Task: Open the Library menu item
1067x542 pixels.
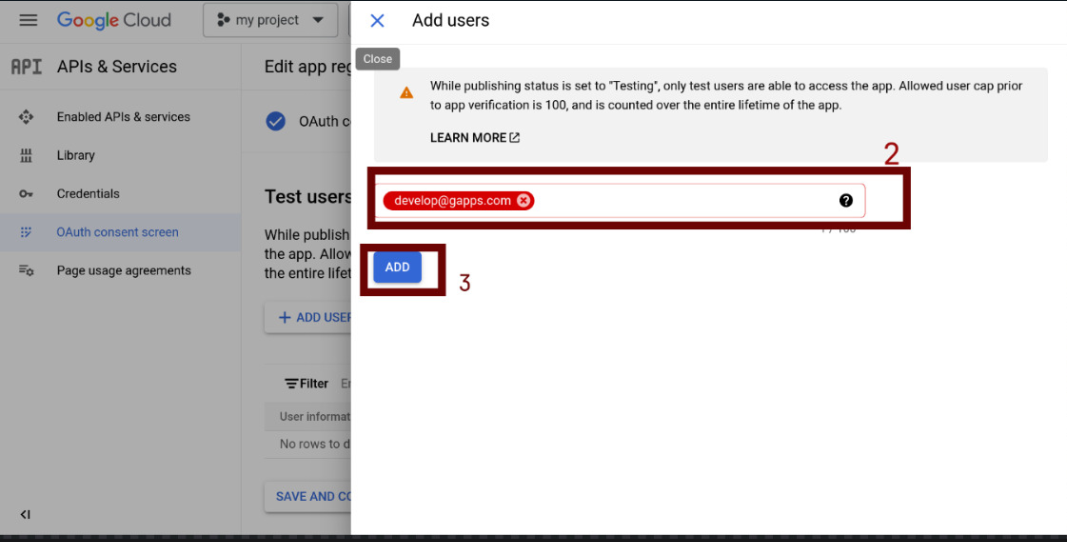Action: (76, 156)
